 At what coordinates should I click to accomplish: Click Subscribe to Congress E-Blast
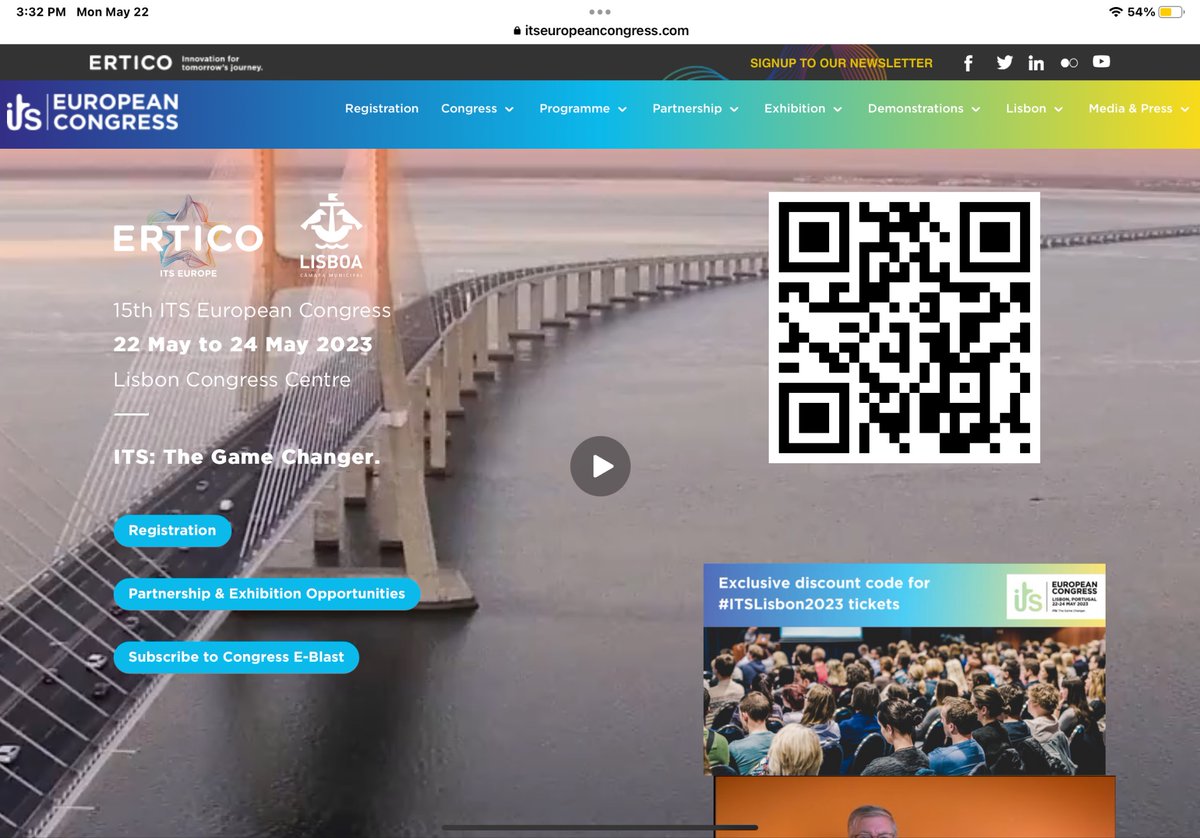[236, 657]
